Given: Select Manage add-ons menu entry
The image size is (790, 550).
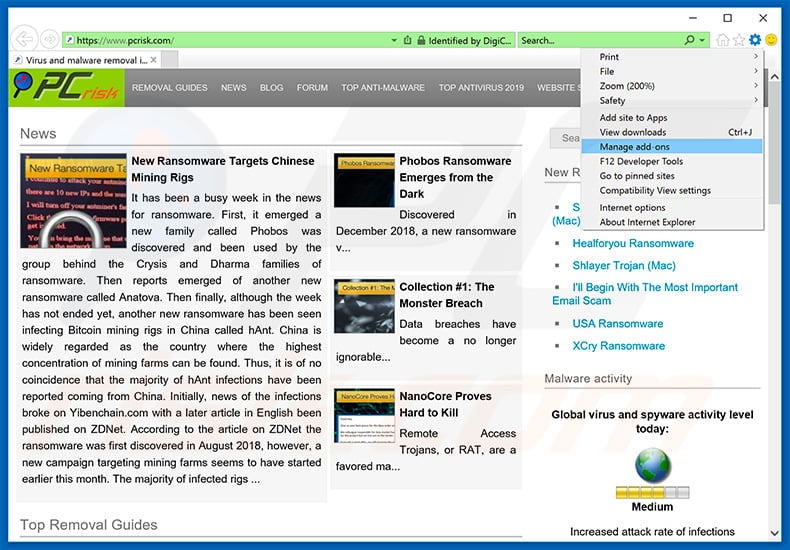Looking at the screenshot, I should (672, 147).
